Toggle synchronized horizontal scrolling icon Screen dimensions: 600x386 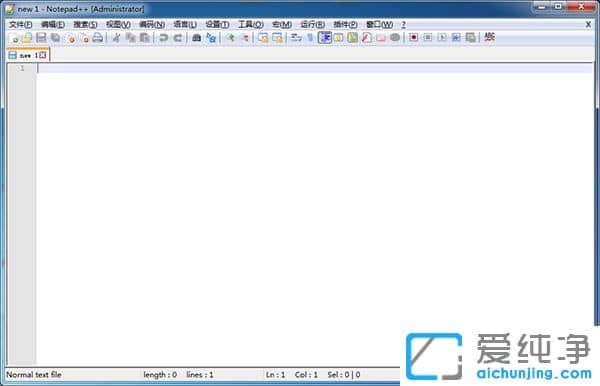(277, 37)
